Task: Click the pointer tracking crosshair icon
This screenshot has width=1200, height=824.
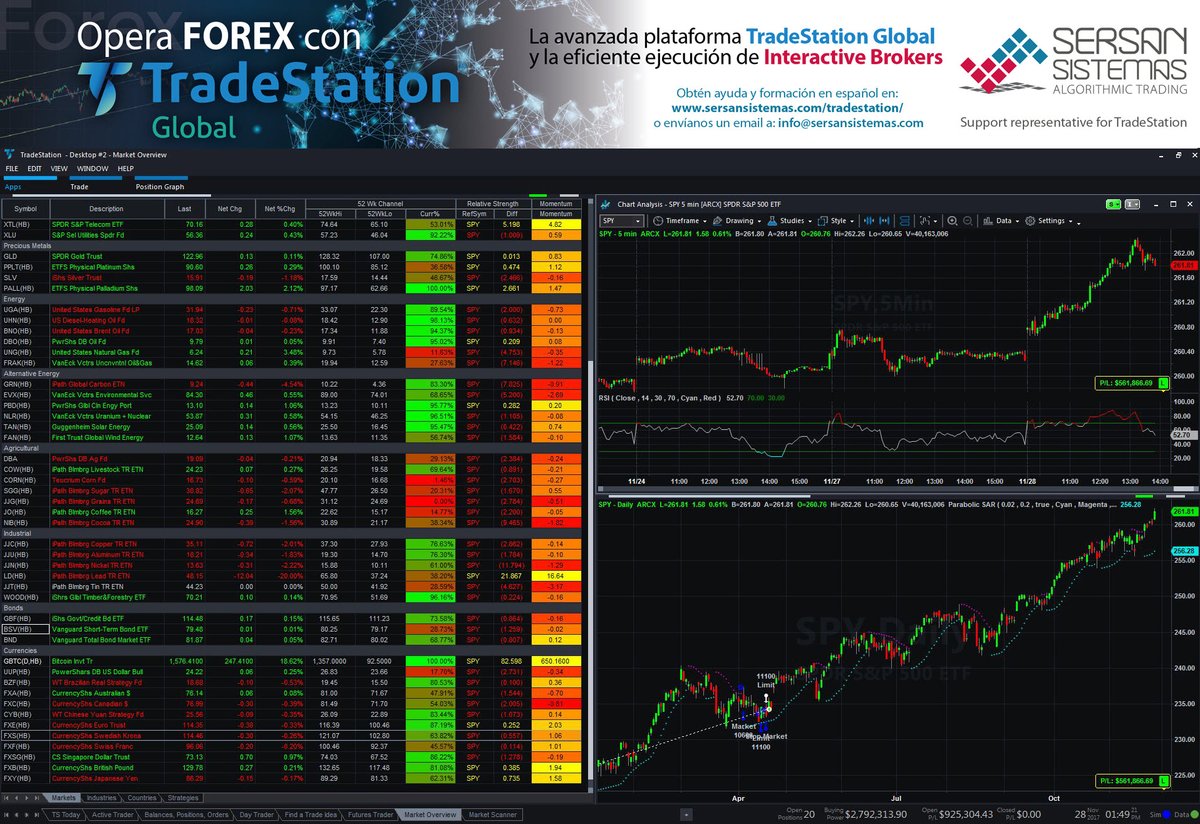Action: tap(925, 220)
